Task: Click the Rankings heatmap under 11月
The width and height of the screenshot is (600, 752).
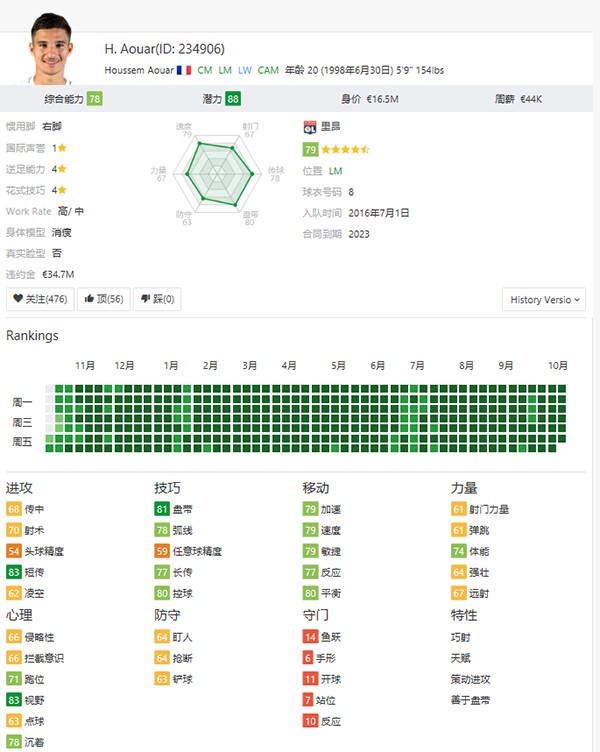Action: coord(84,415)
